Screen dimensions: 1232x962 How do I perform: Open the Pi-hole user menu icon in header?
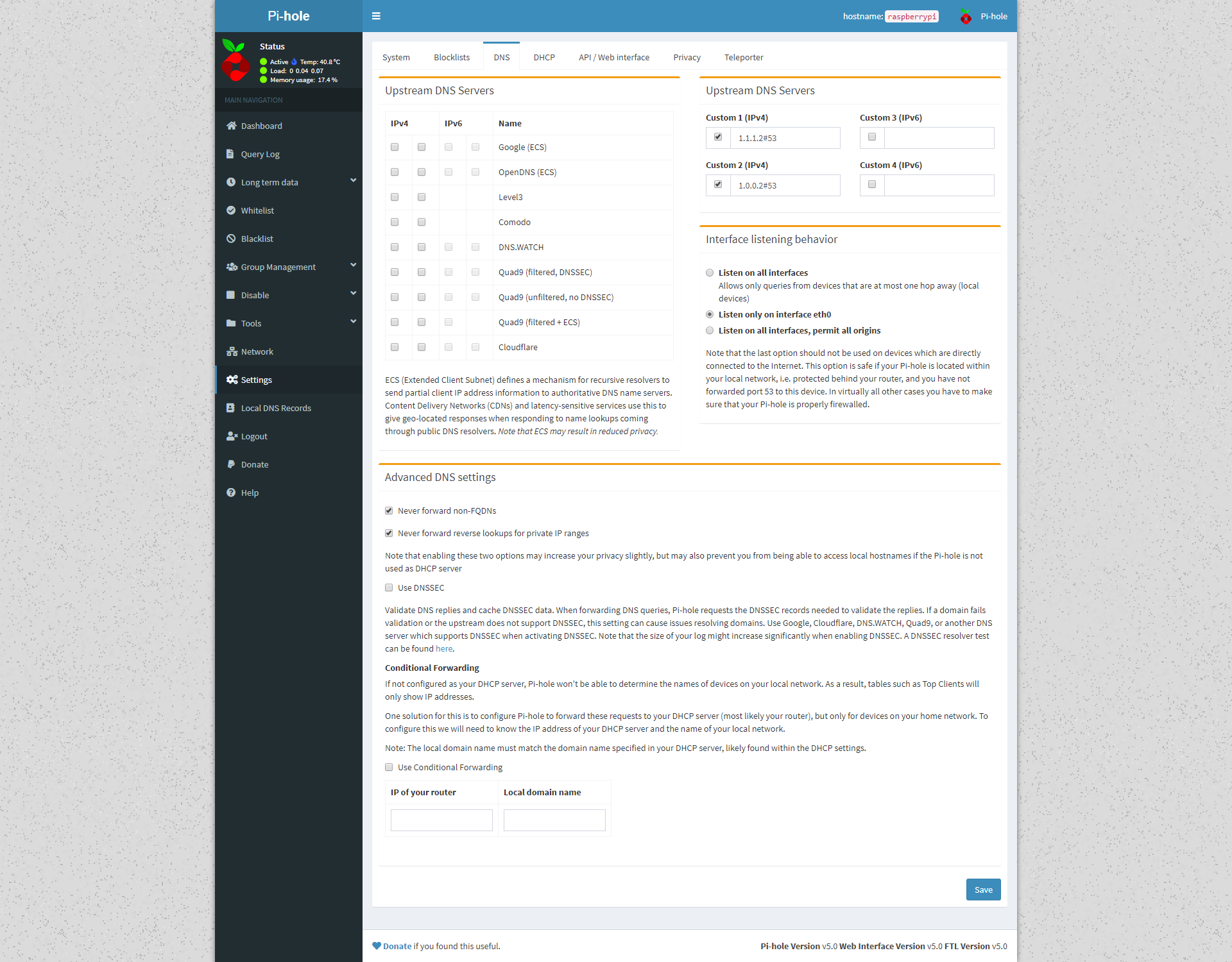pyautogui.click(x=966, y=16)
